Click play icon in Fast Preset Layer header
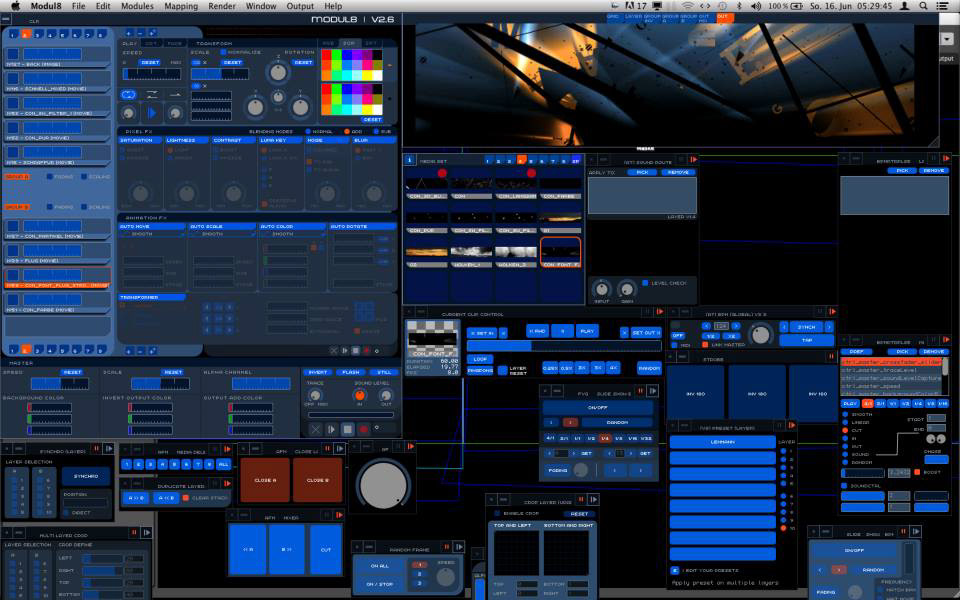The width and height of the screenshot is (960, 600). 792,425
